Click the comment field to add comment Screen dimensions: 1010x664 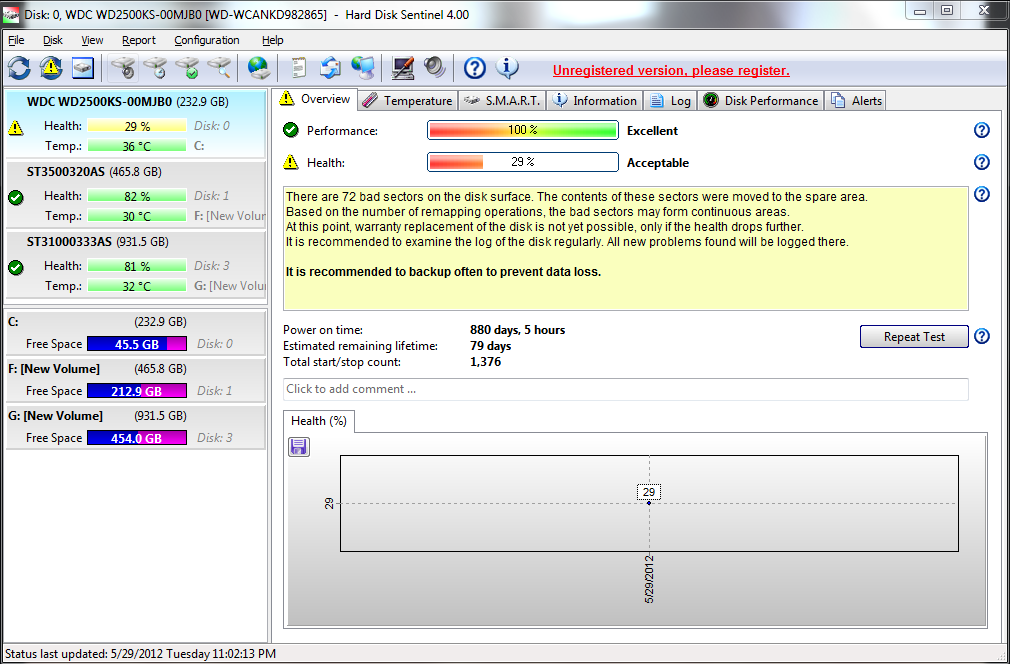coord(625,389)
